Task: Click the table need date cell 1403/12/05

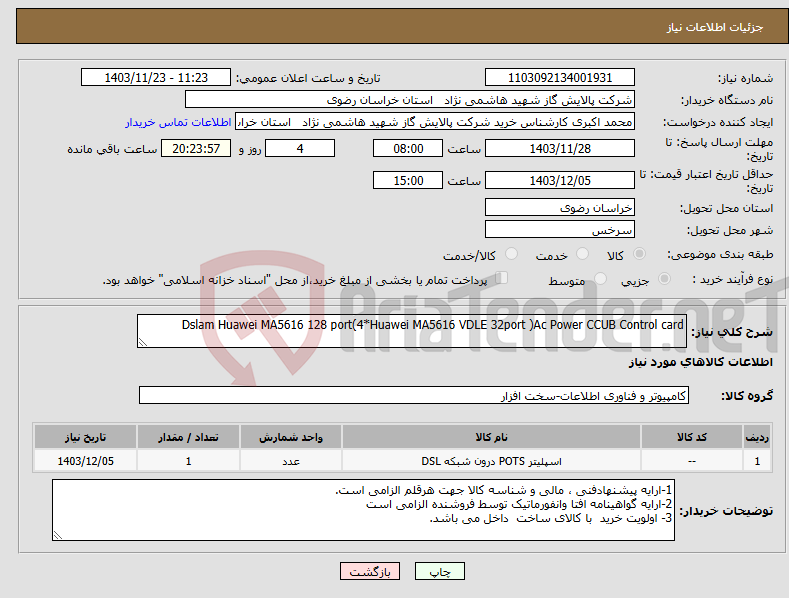Action: click(86, 461)
